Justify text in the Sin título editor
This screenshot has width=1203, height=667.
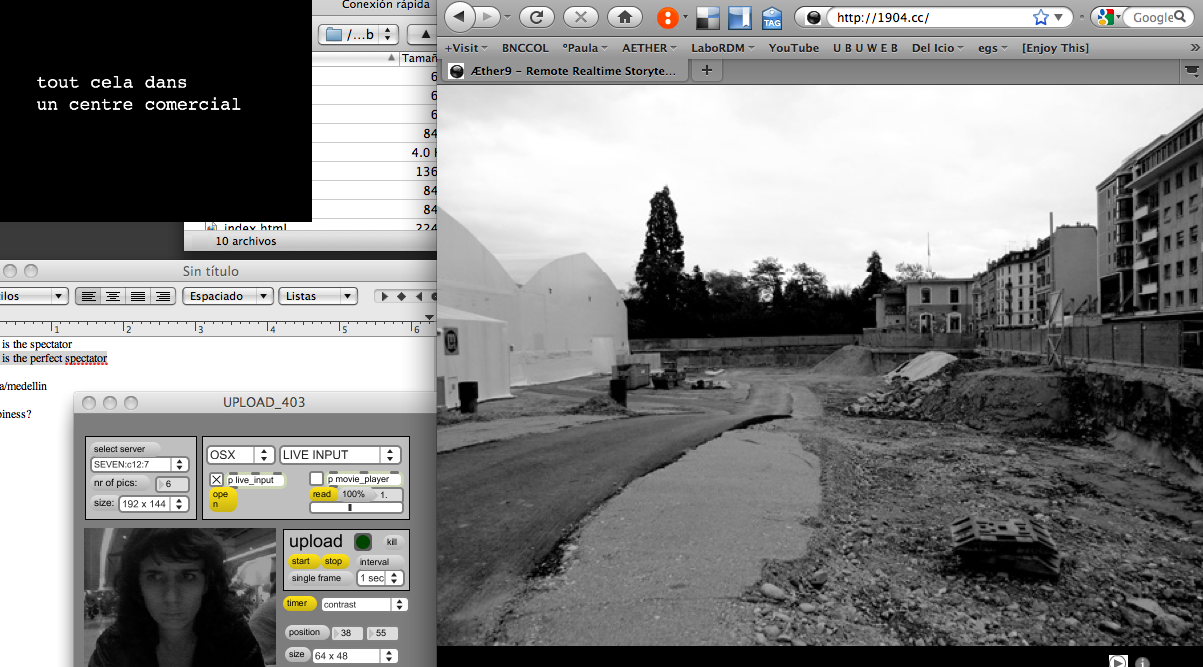pos(138,296)
